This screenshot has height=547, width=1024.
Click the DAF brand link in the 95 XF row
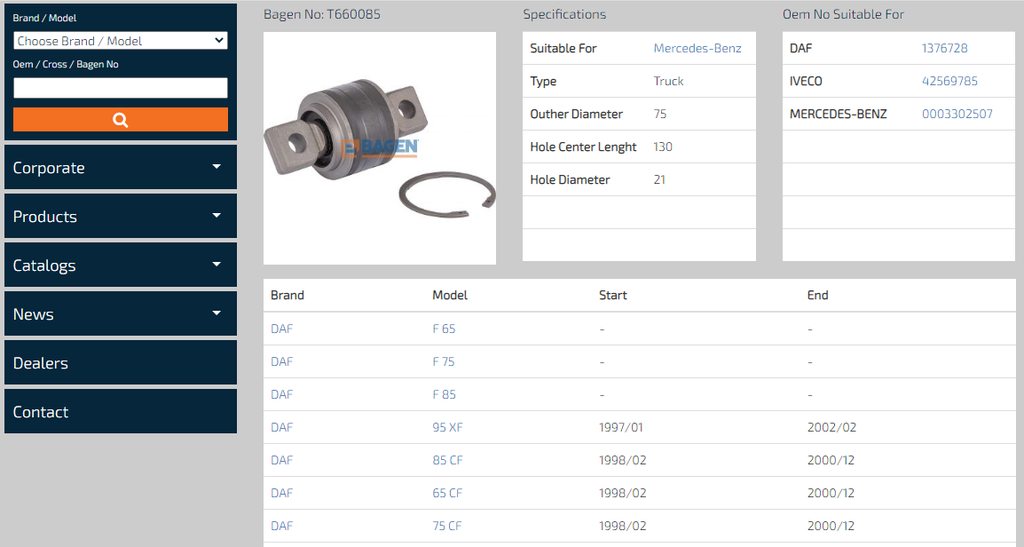(281, 427)
